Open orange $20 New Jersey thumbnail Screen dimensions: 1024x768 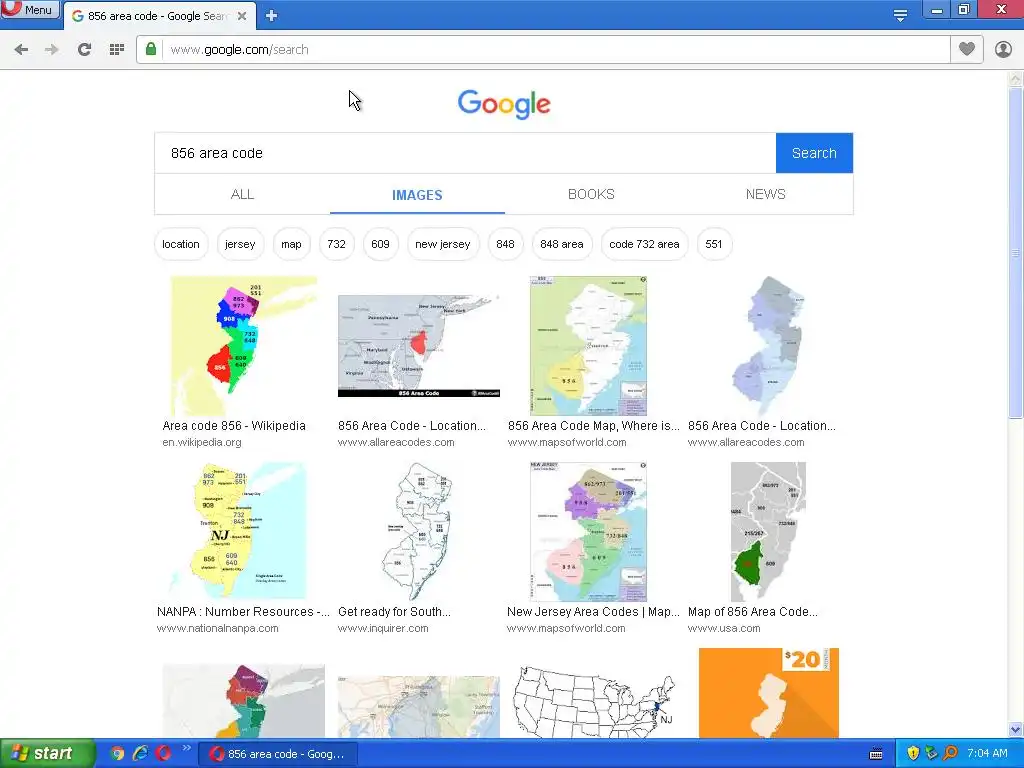(769, 693)
